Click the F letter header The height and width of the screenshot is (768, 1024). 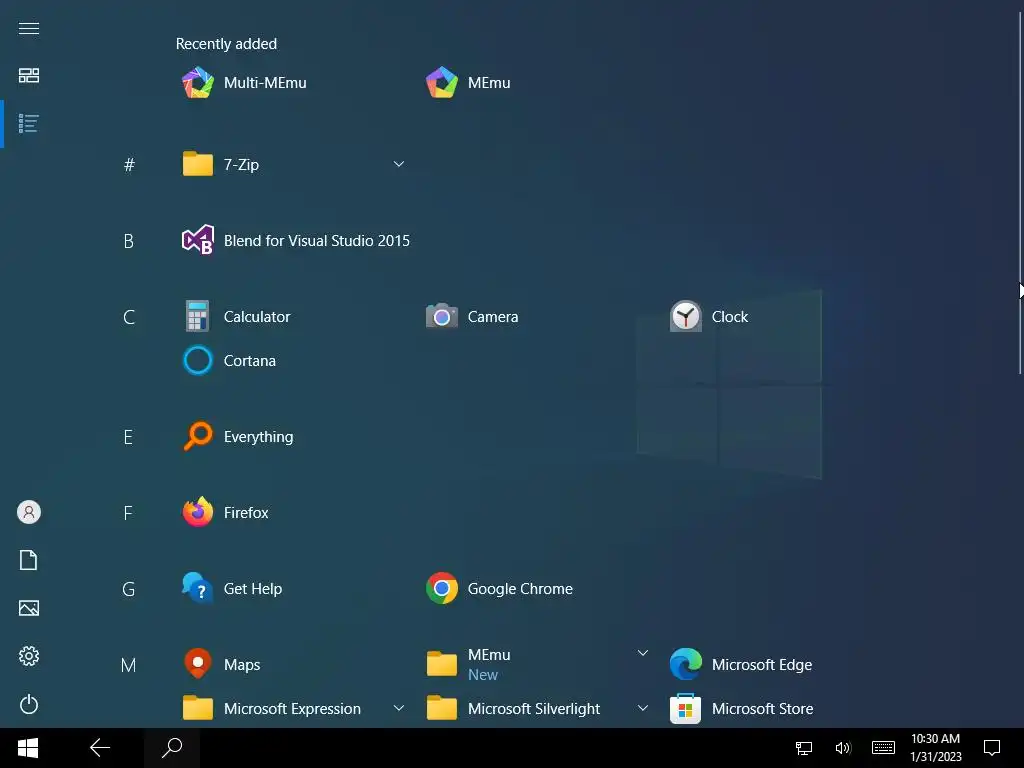coord(129,513)
